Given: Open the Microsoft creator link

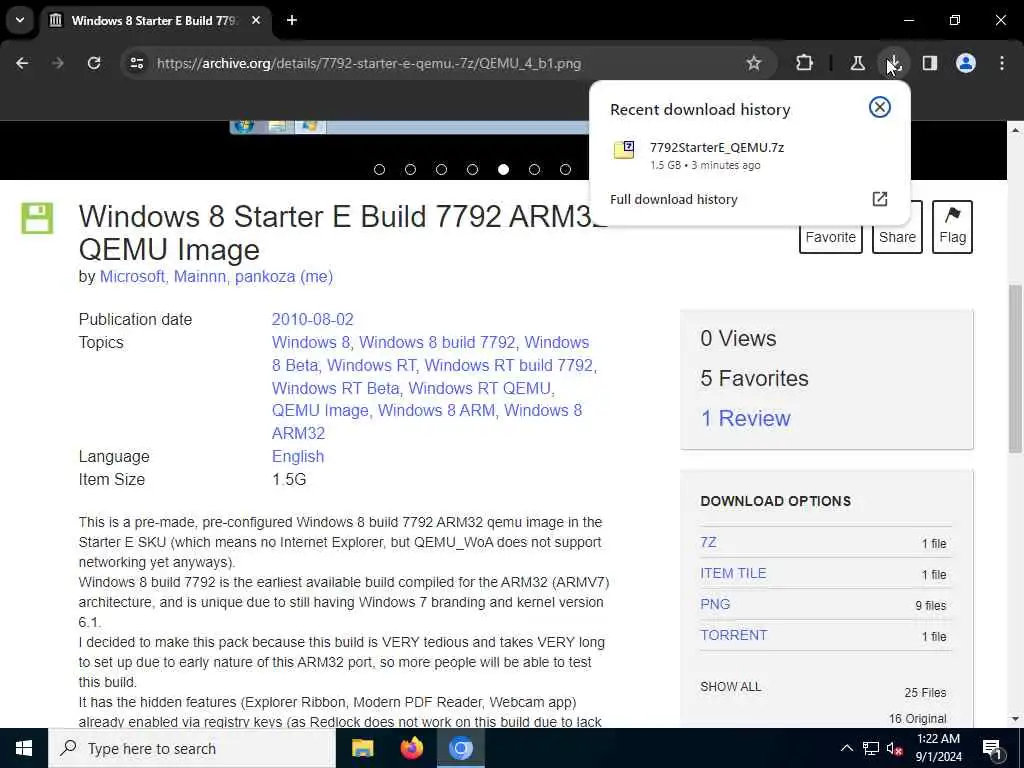Looking at the screenshot, I should coord(131,276).
